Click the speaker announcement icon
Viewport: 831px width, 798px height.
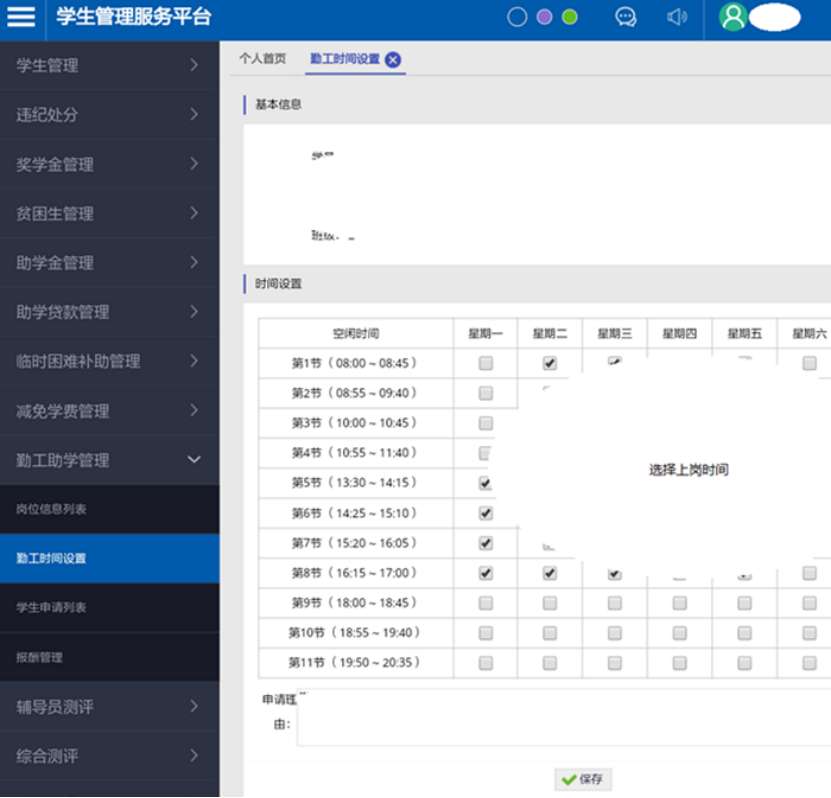(x=677, y=17)
